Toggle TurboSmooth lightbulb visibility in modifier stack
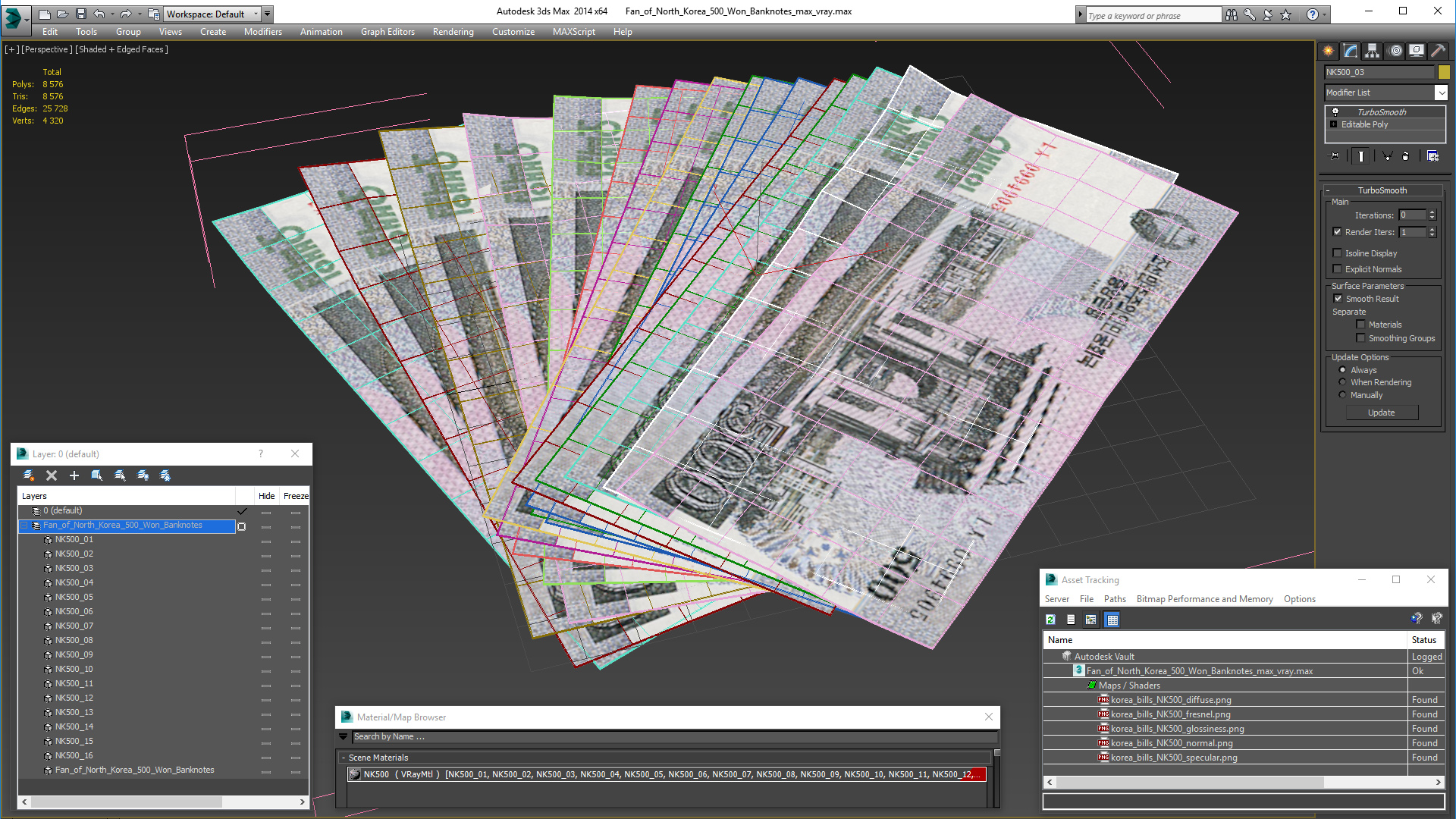This screenshot has width=1456, height=819. (x=1335, y=111)
